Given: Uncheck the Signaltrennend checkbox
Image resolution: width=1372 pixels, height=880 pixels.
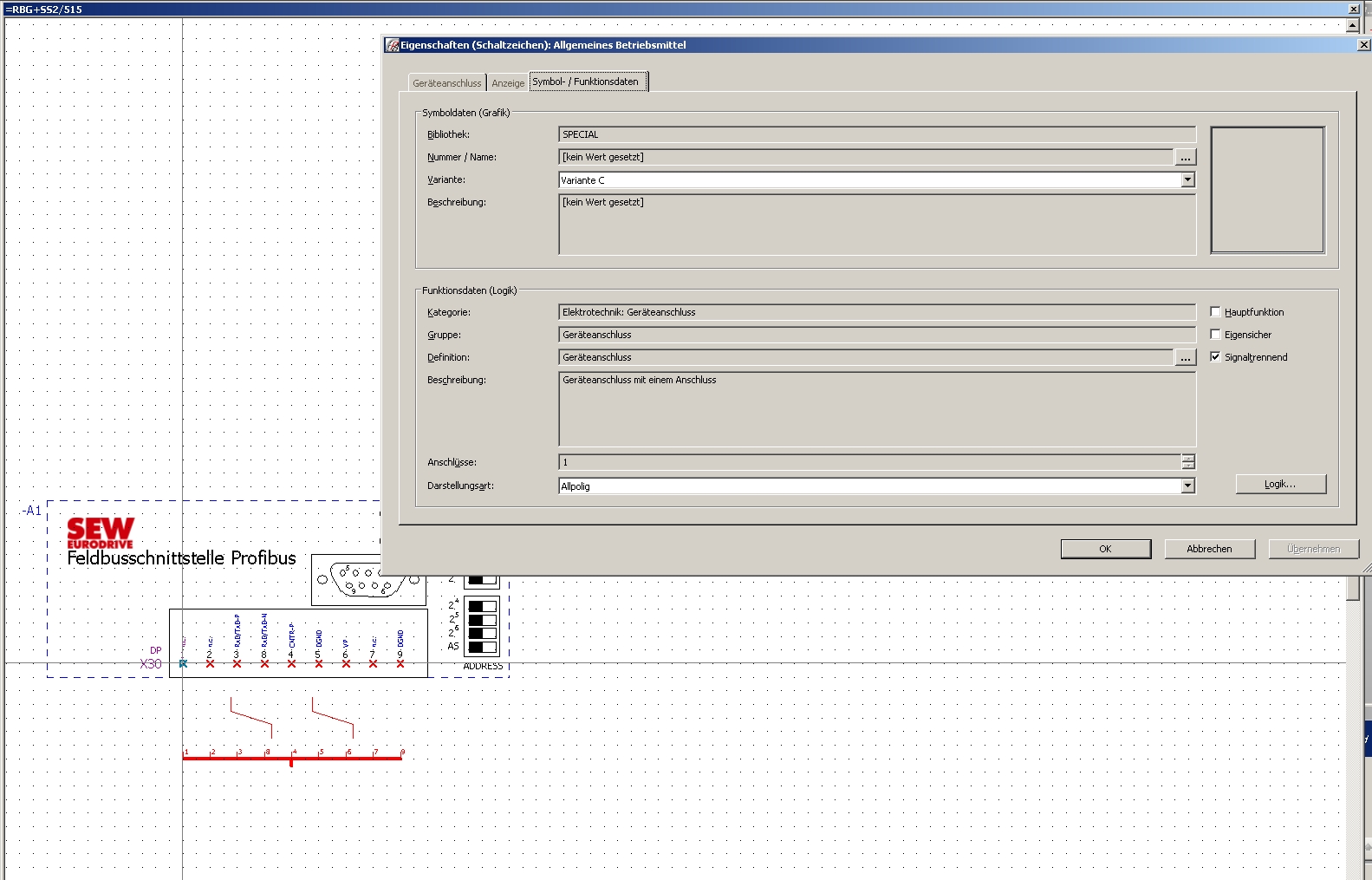Looking at the screenshot, I should (1215, 357).
